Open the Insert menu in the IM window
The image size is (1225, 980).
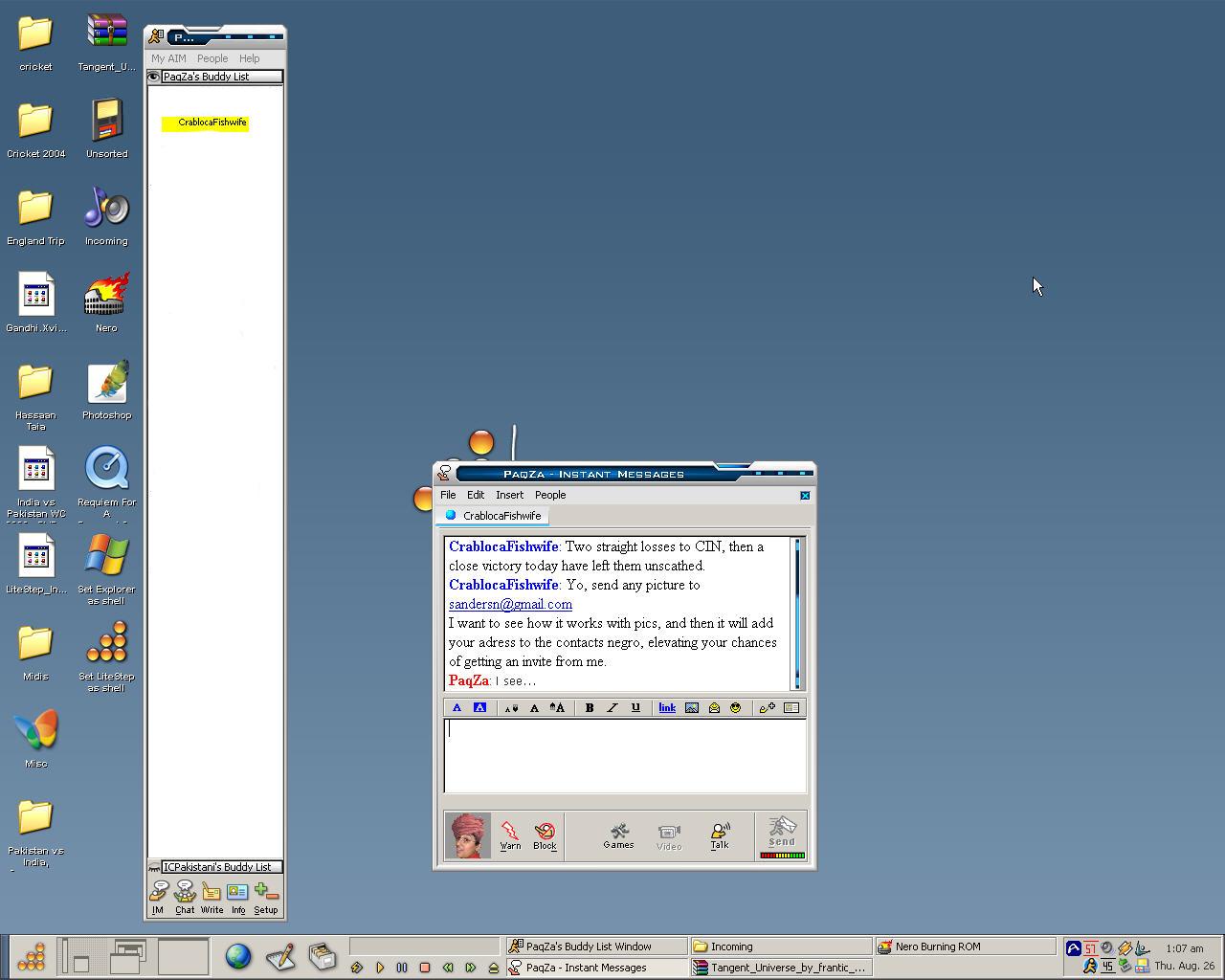point(509,495)
